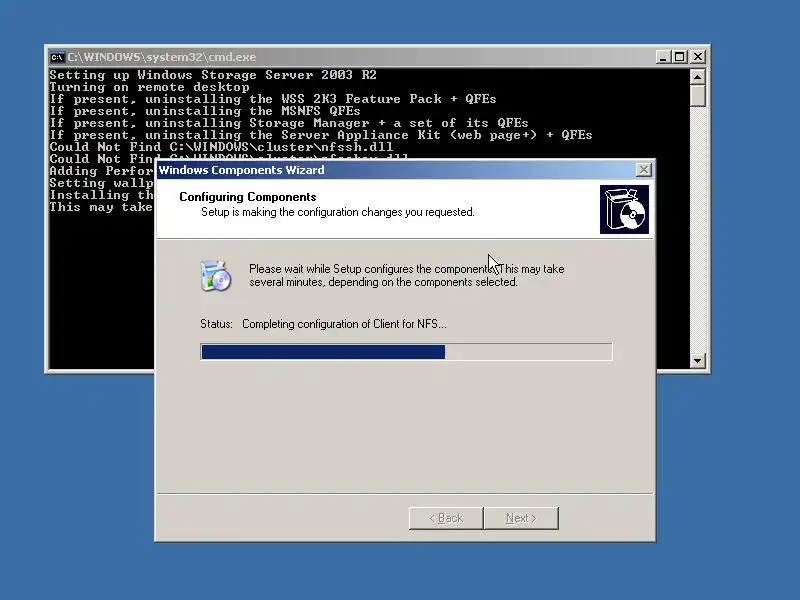Click the grayed-out Back button
Image resolution: width=800 pixels, height=600 pixels.
tap(446, 518)
